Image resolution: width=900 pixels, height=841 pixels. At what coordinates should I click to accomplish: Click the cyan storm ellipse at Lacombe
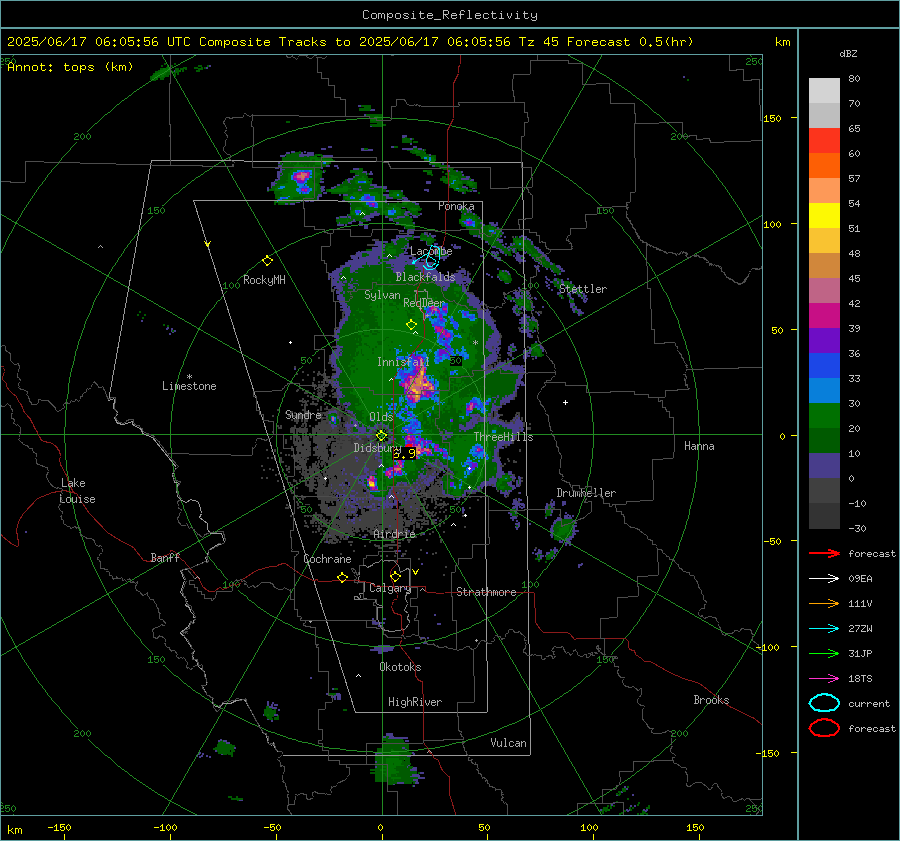coord(432,258)
